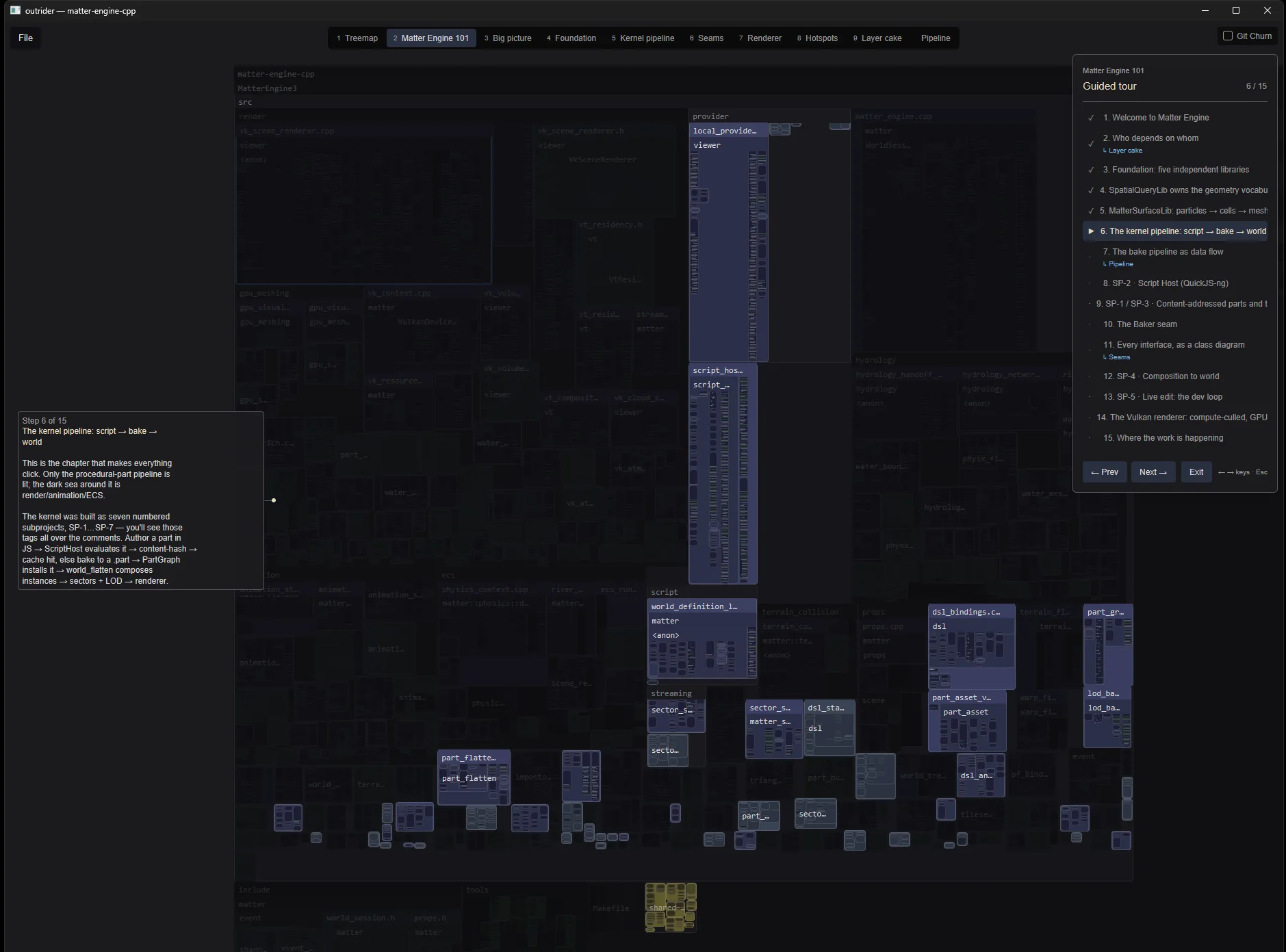1286x952 pixels.
Task: Select tour step 8 SP-2 Script Host
Action: coord(1175,283)
